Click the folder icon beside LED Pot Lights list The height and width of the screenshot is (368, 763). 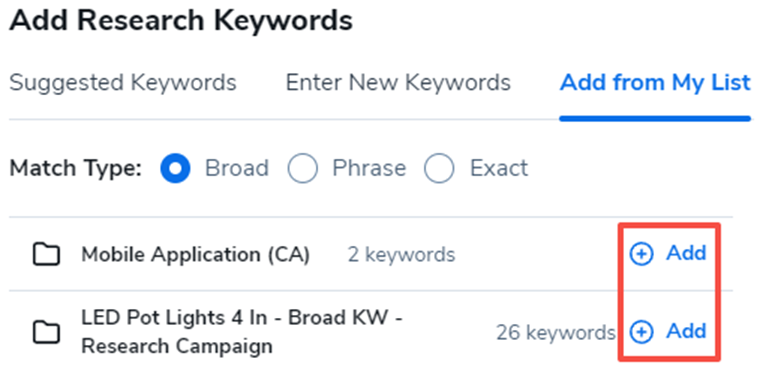[x=46, y=332]
